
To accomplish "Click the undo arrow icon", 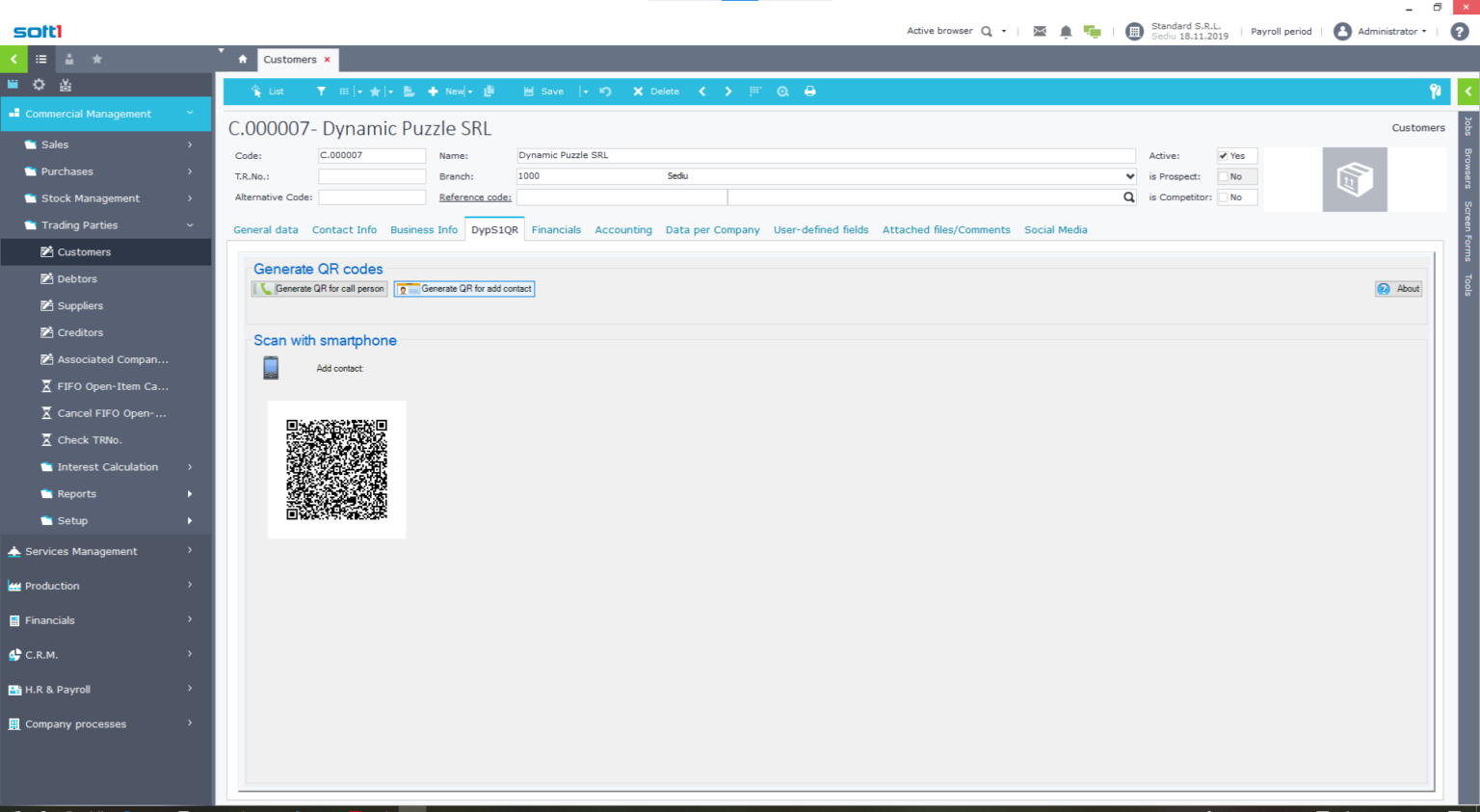I will (605, 92).
